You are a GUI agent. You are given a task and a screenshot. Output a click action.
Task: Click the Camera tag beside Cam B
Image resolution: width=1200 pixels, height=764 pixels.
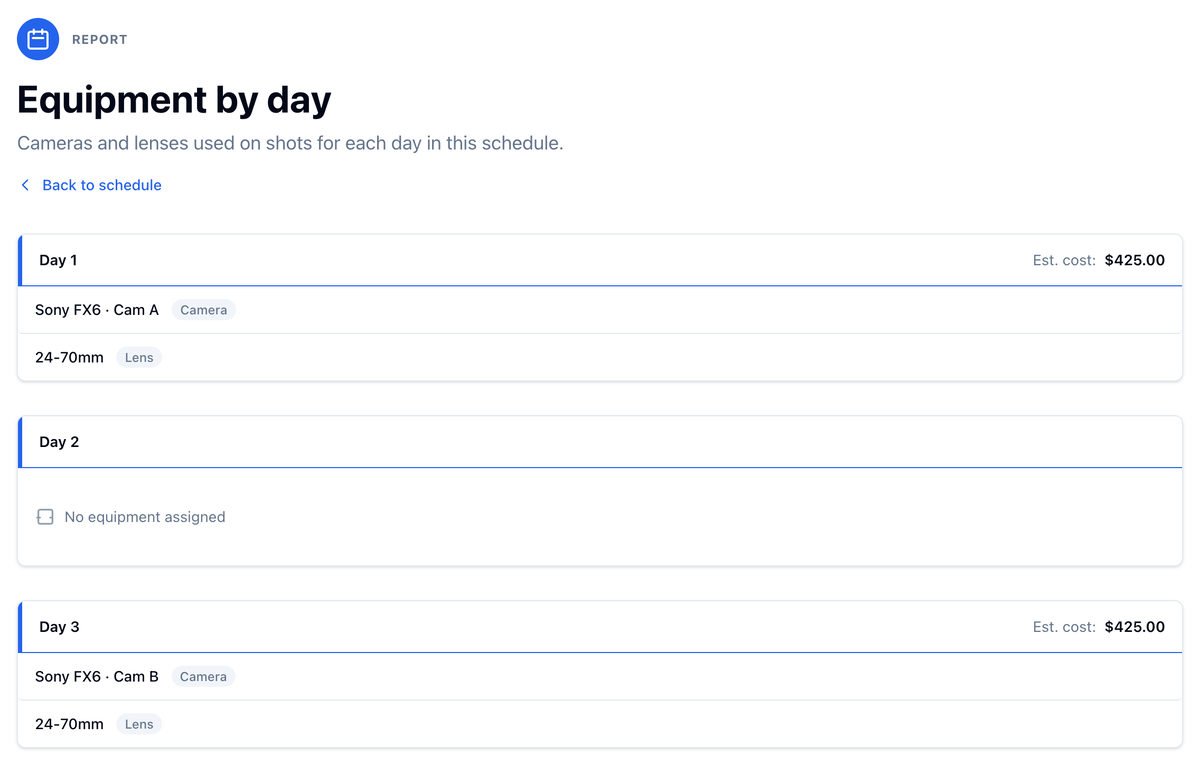click(204, 677)
